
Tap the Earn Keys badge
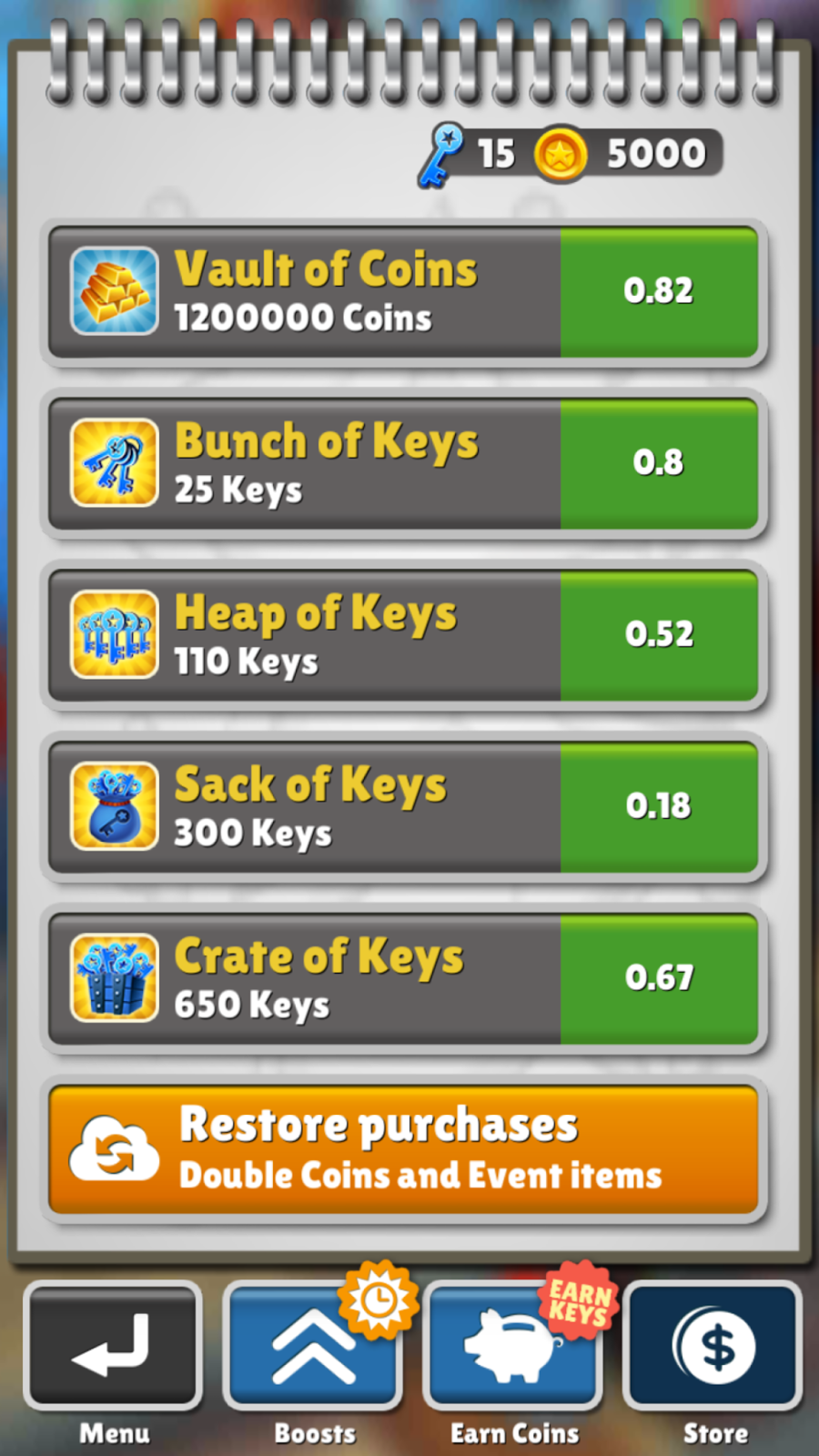pyautogui.click(x=579, y=1301)
